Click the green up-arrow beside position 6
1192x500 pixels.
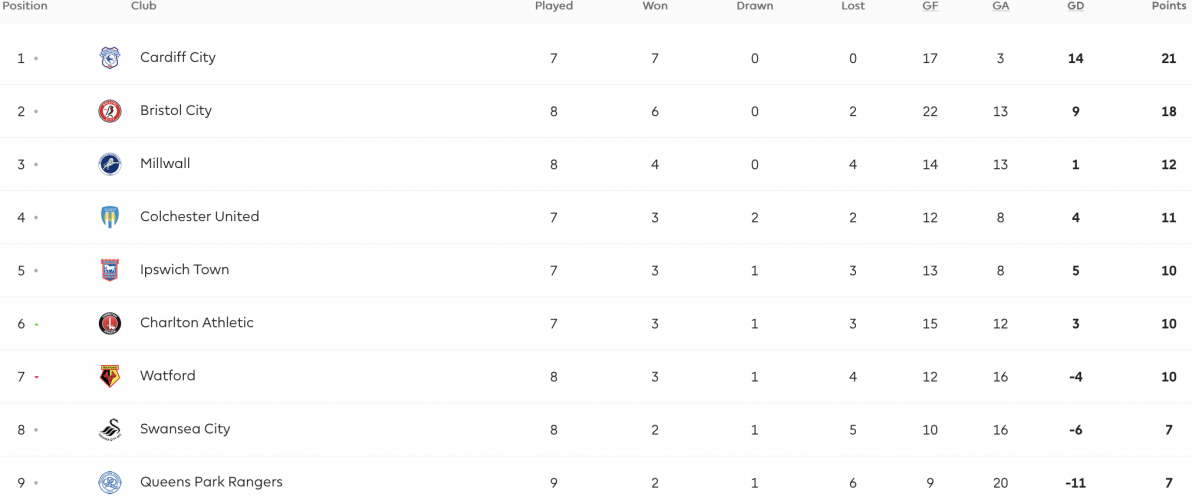36,324
